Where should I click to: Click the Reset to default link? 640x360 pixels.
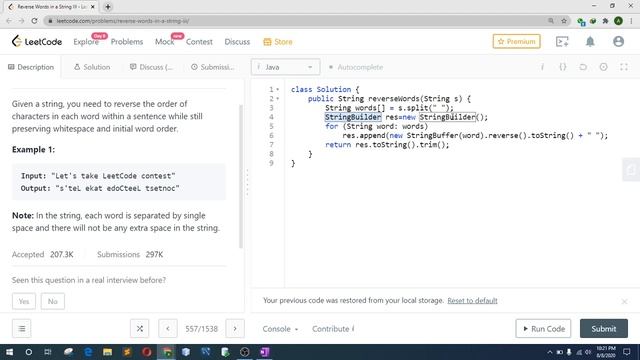(472, 300)
